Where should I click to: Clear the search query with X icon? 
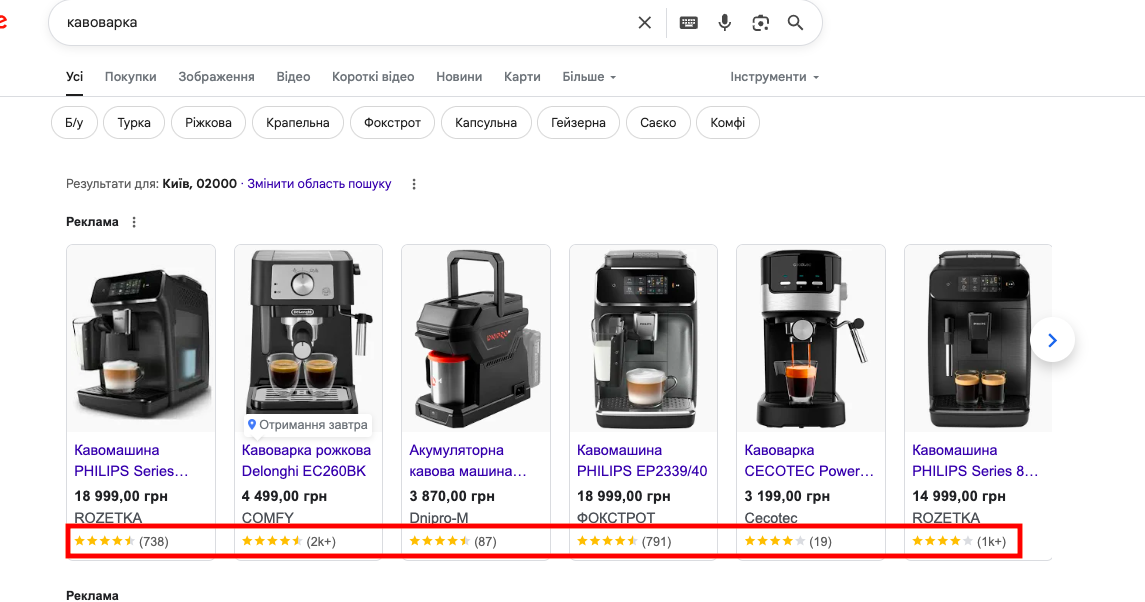click(x=644, y=23)
